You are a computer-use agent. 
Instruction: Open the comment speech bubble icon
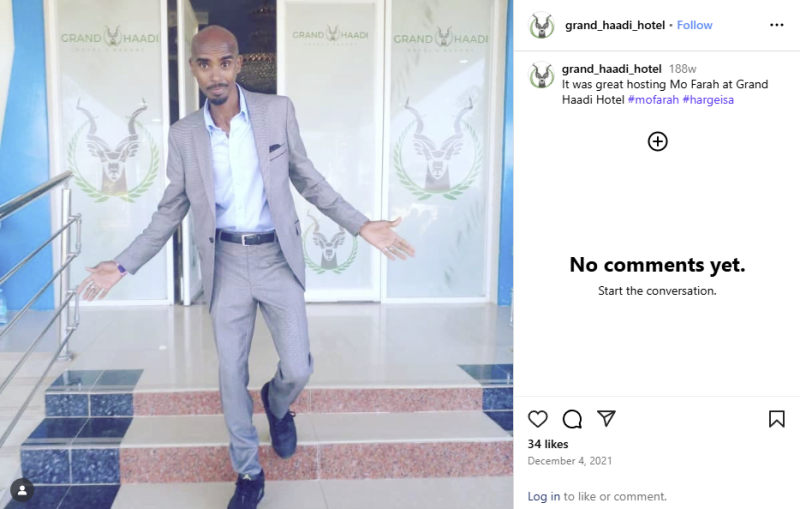pyautogui.click(x=572, y=419)
